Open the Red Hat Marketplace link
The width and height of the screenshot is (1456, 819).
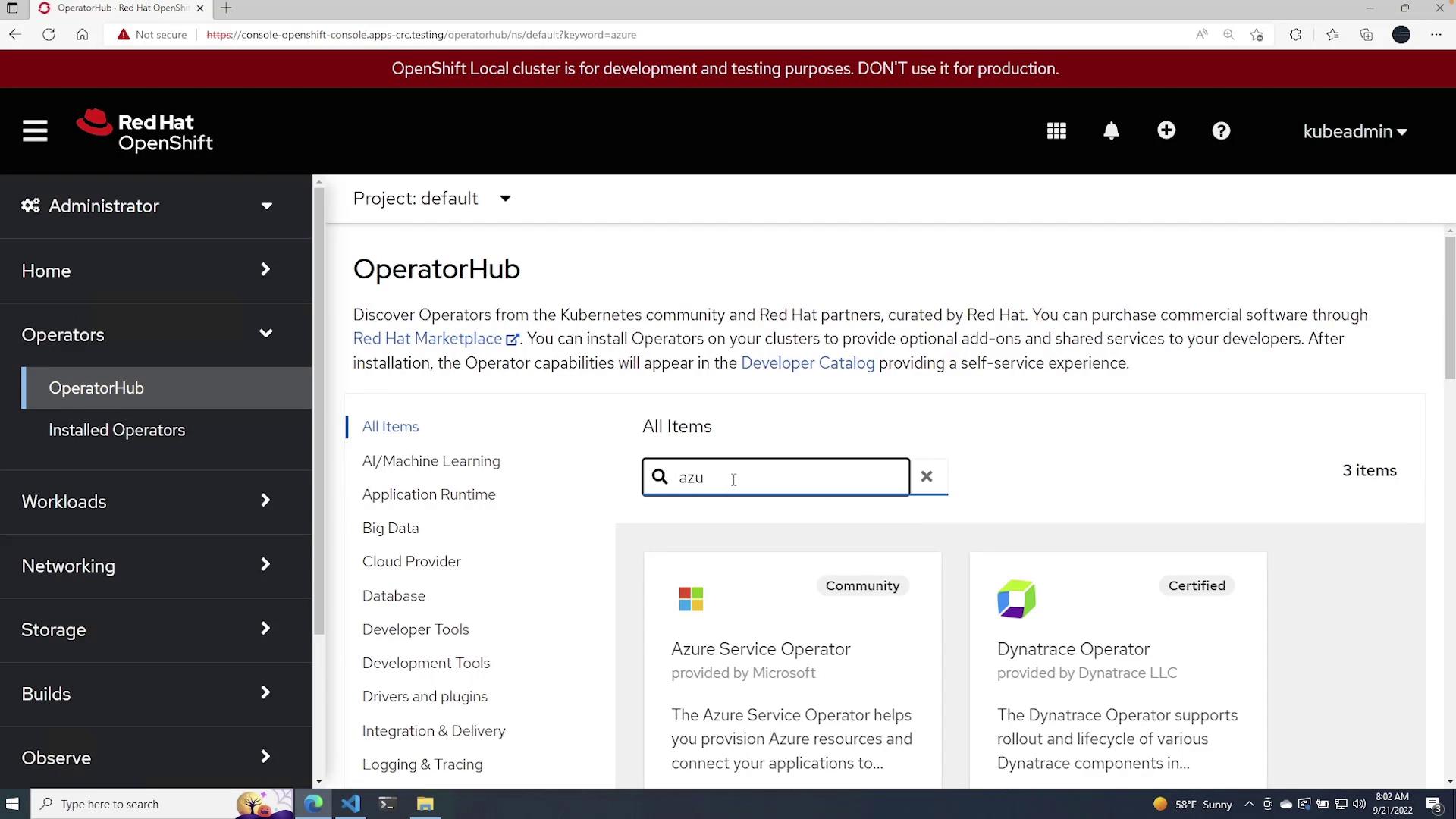428,339
